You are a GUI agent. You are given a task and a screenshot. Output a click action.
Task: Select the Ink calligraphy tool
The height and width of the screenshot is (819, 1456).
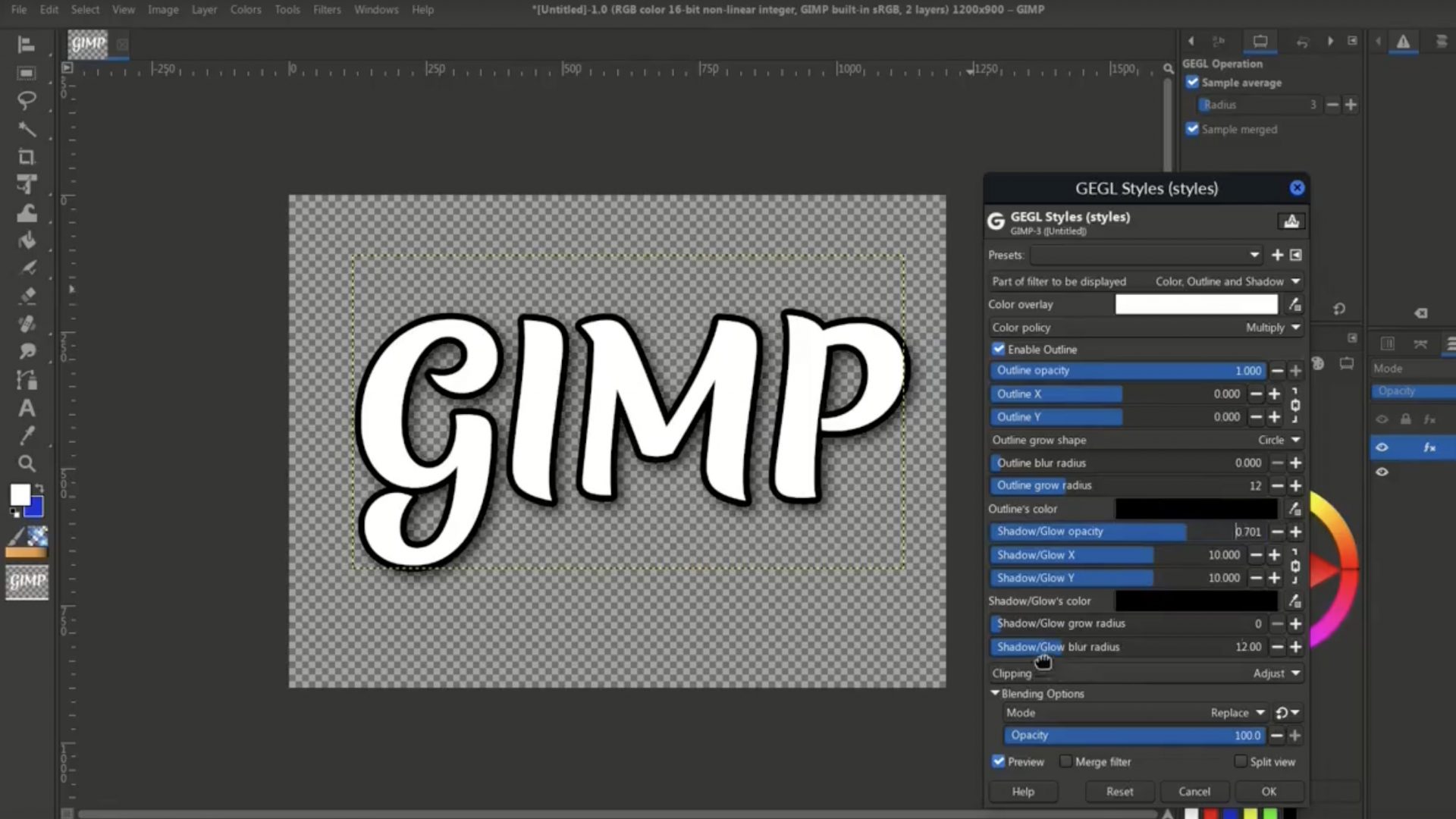point(27,268)
